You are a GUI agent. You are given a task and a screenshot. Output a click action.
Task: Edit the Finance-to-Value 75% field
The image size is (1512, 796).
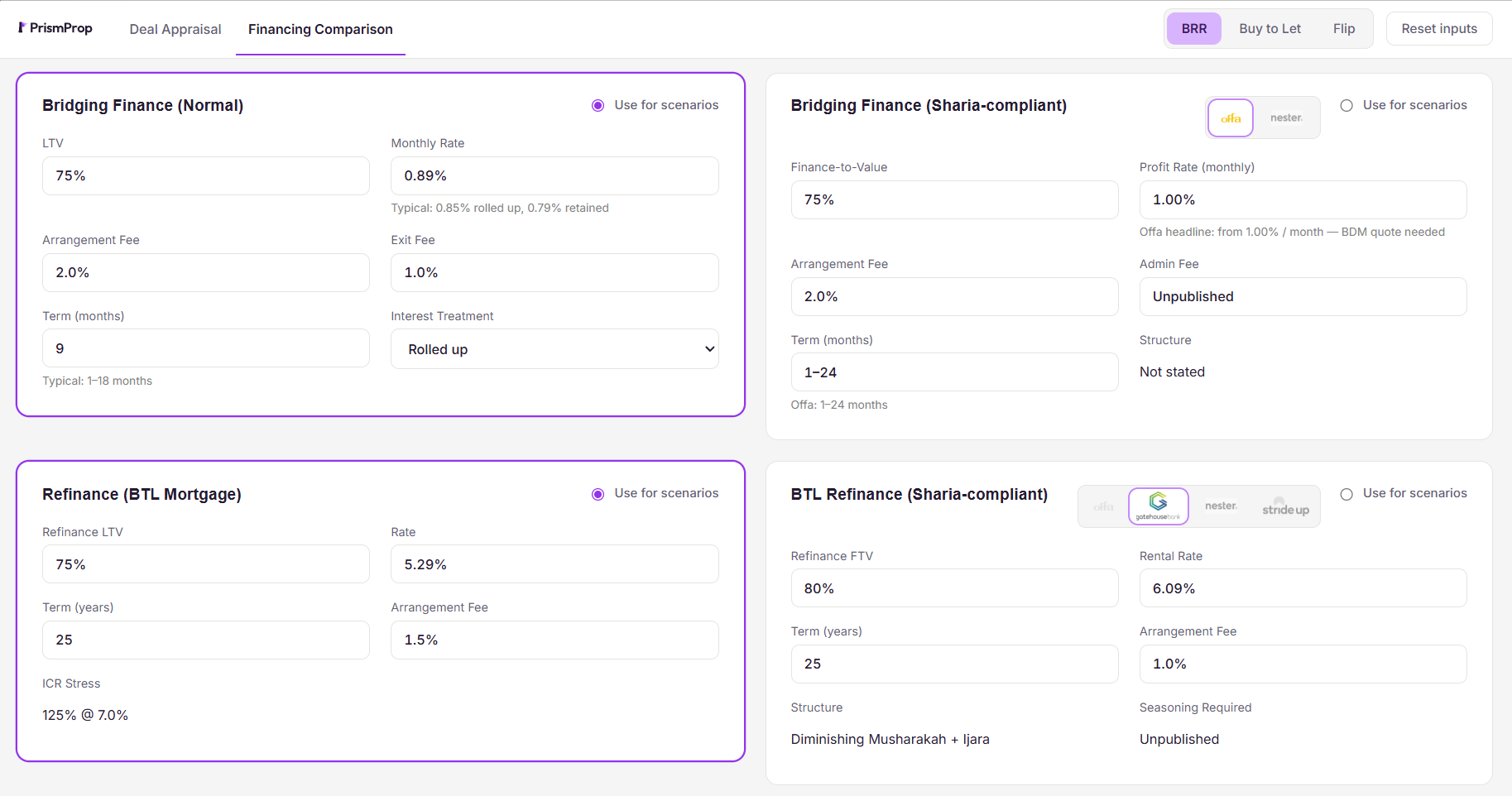click(954, 199)
